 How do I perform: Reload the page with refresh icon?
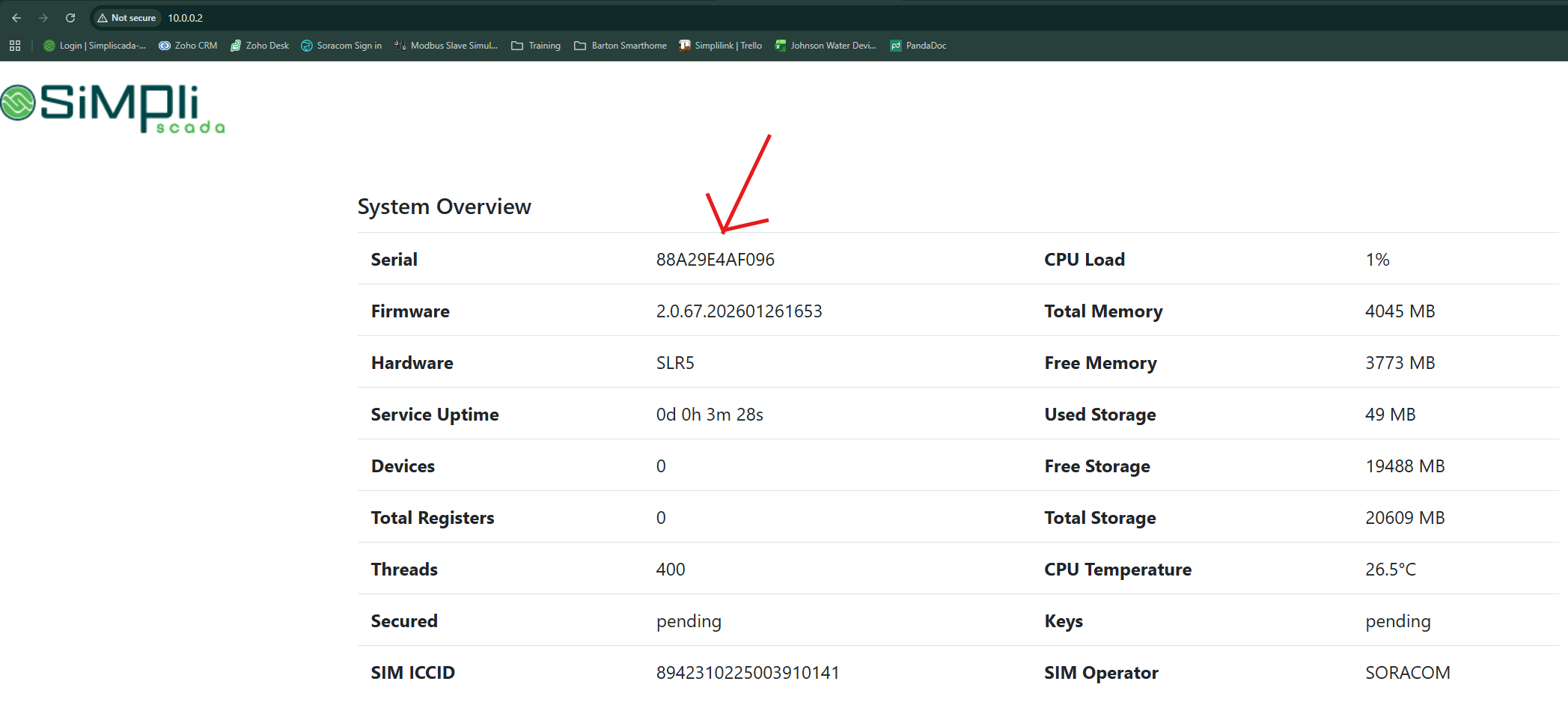coord(70,18)
